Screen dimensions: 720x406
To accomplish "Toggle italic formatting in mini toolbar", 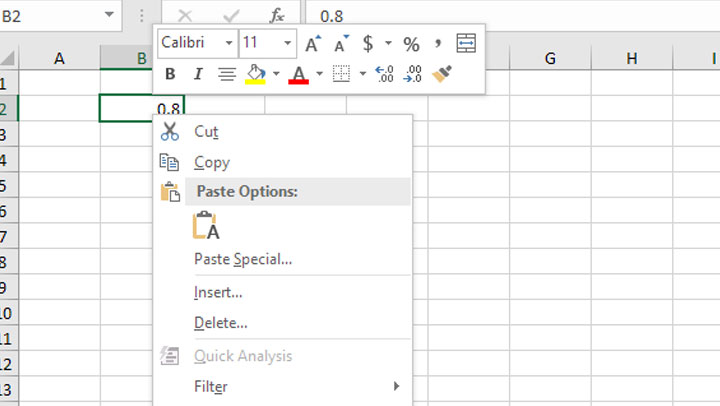I will coord(198,74).
